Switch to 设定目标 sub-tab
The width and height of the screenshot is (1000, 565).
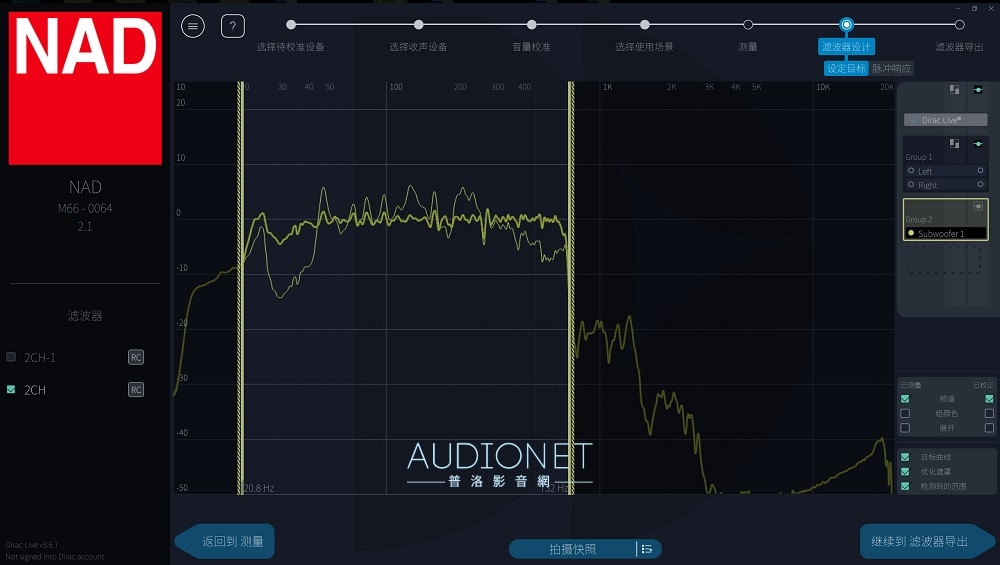pyautogui.click(x=846, y=68)
